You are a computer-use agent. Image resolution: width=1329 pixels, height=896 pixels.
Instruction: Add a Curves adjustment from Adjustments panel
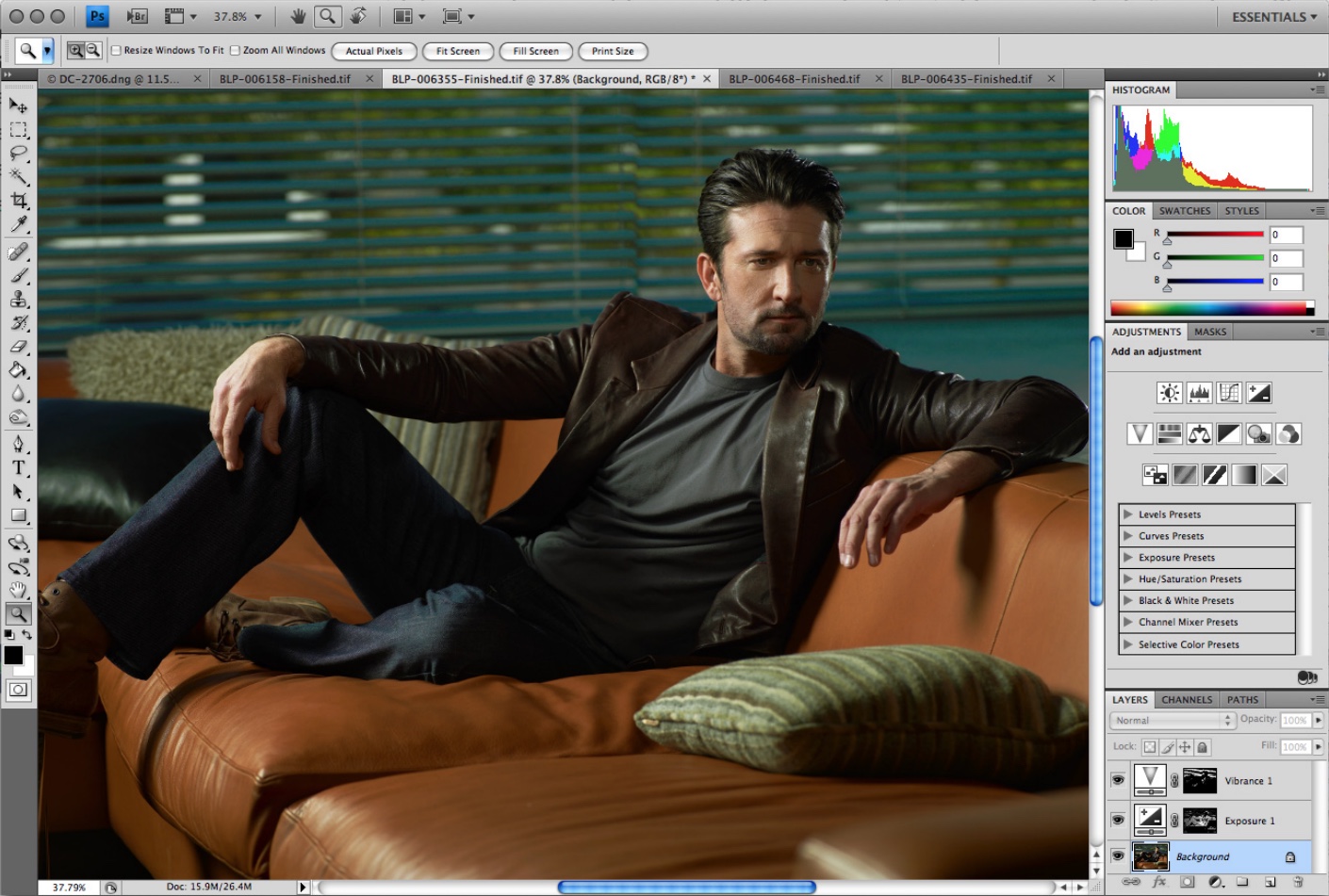[x=1229, y=393]
